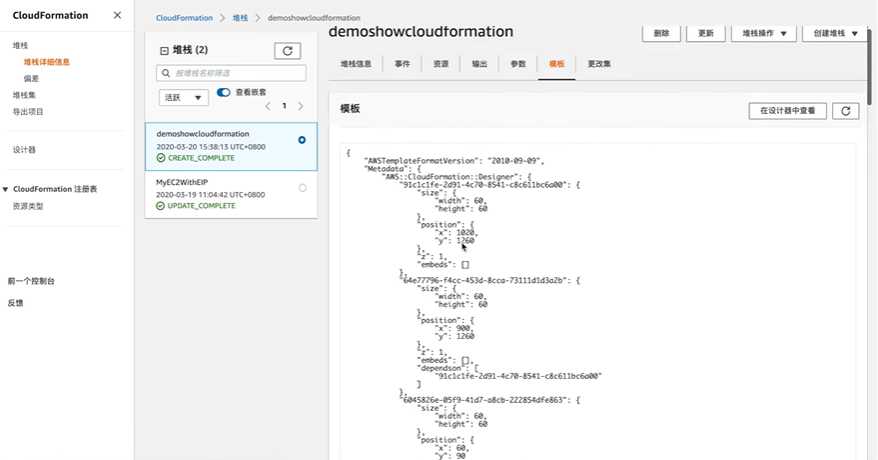
Task: Toggle the 查看嵌套 (view nested) switch
Action: (223, 92)
